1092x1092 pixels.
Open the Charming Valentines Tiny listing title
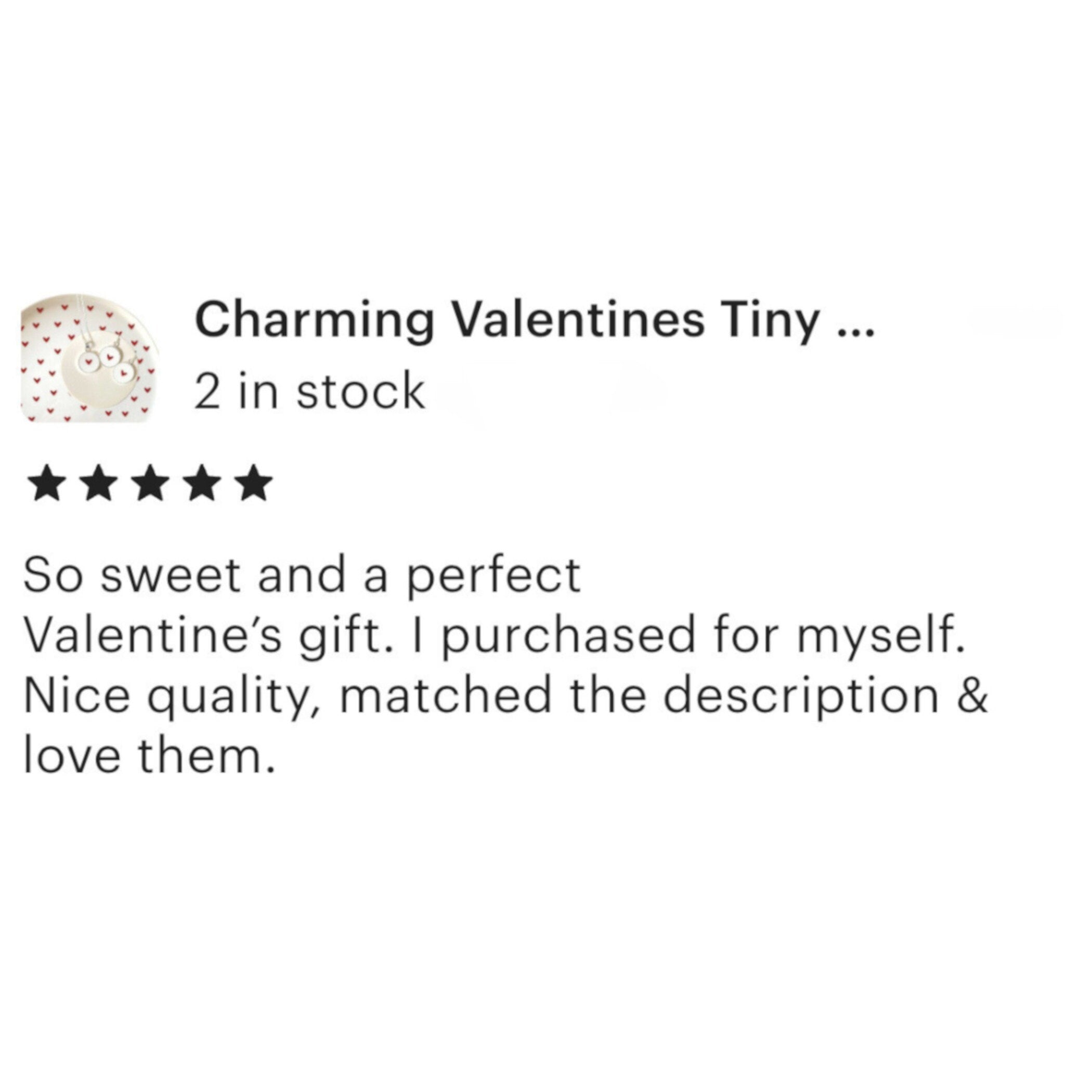506,320
